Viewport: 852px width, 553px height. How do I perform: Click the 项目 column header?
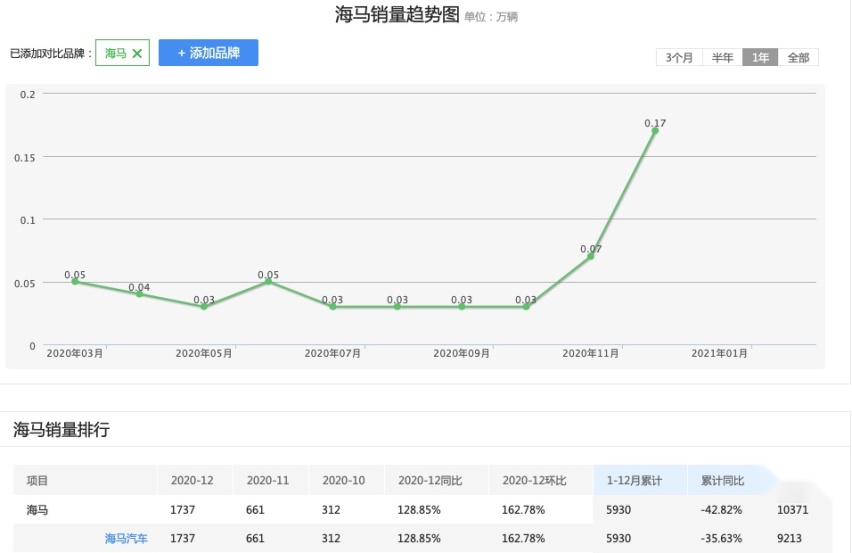(85, 480)
